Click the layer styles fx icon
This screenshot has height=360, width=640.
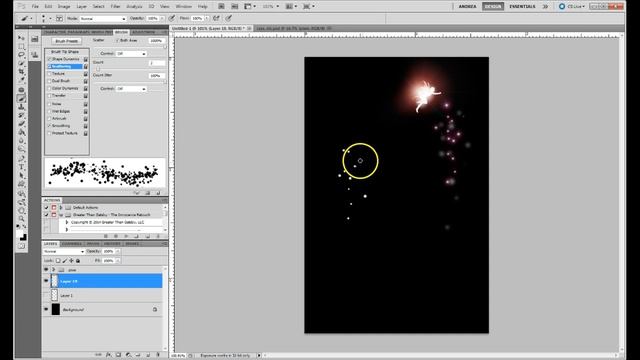click(x=109, y=355)
